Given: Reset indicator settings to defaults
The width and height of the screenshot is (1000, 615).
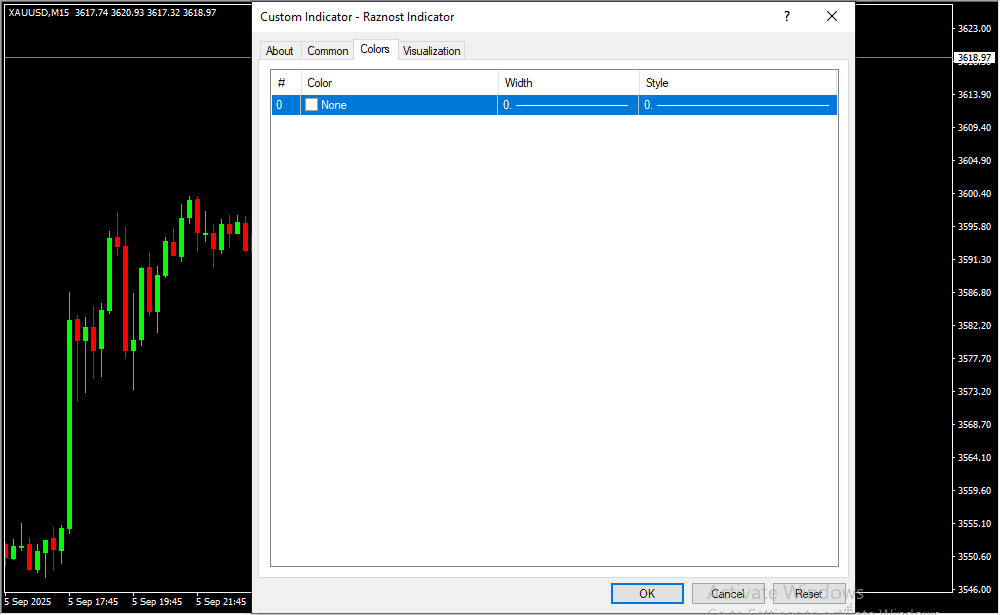Looking at the screenshot, I should 808,594.
